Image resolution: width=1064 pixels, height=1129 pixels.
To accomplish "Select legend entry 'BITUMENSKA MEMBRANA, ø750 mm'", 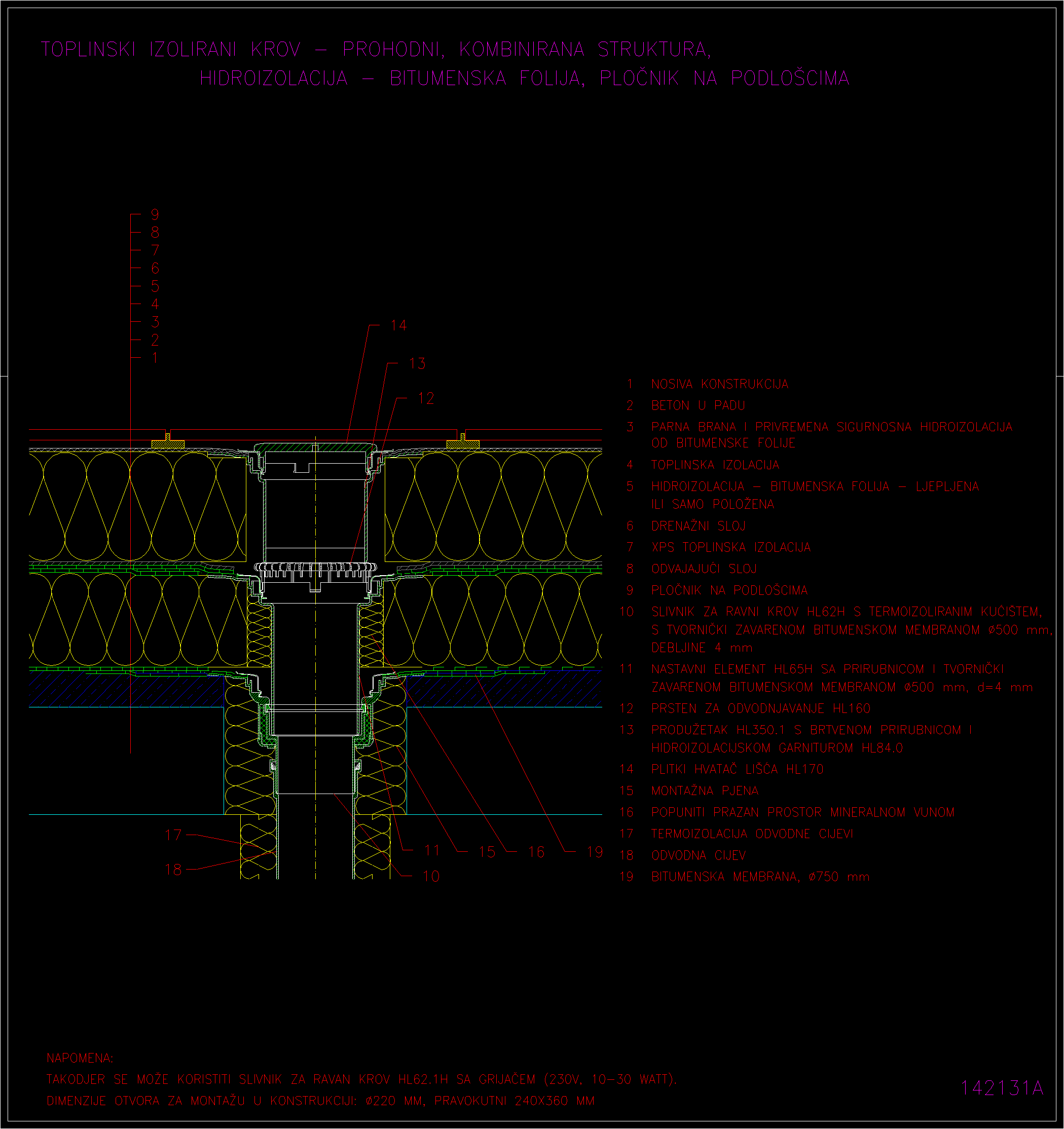I will (760, 877).
